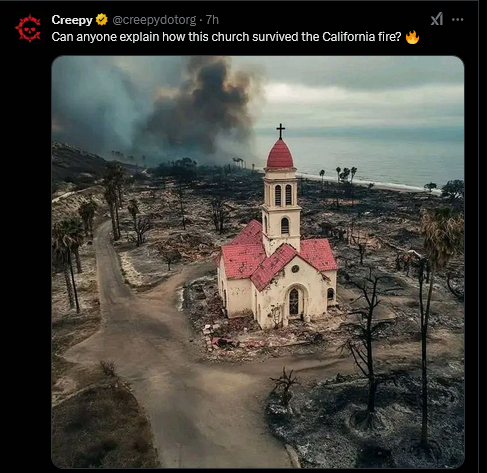Screen dimensions: 487x473
Task: Open the Creepy skull profile avatar
Action: tap(28, 28)
